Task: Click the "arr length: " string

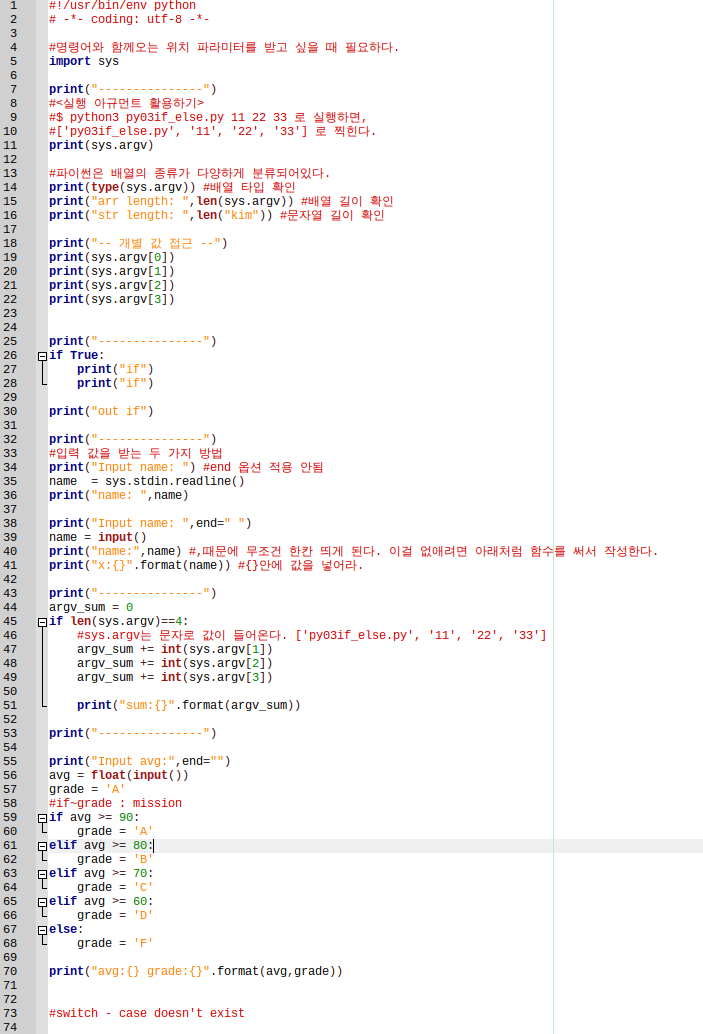Action: coord(140,201)
